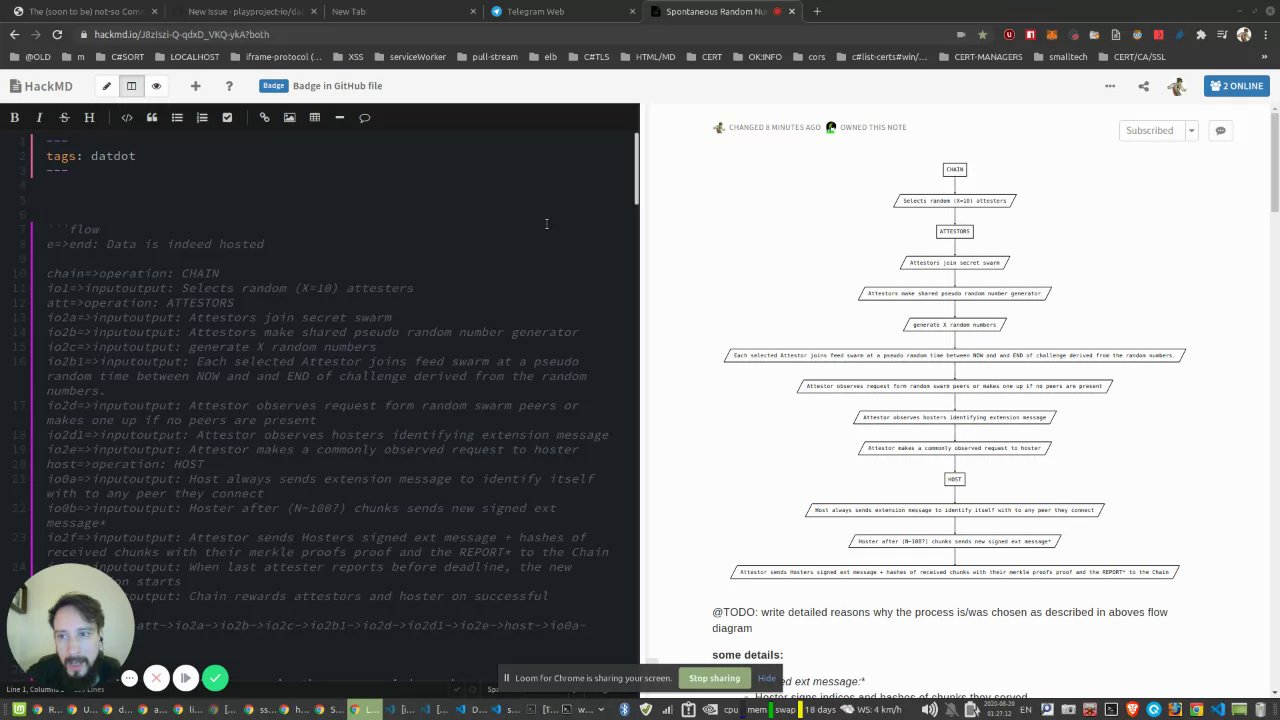This screenshot has height=720, width=1280.
Task: Click the HOST node in flow diagram
Action: (954, 479)
